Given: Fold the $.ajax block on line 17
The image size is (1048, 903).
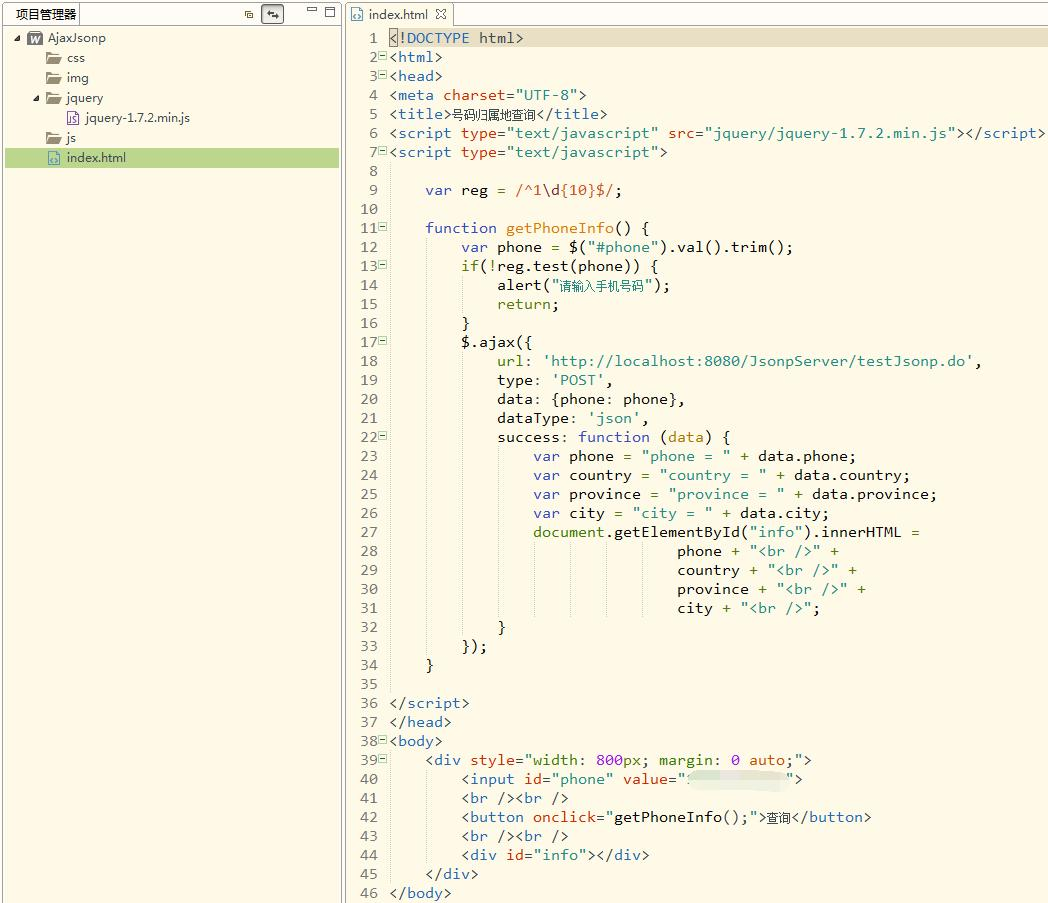Looking at the screenshot, I should click(x=382, y=341).
